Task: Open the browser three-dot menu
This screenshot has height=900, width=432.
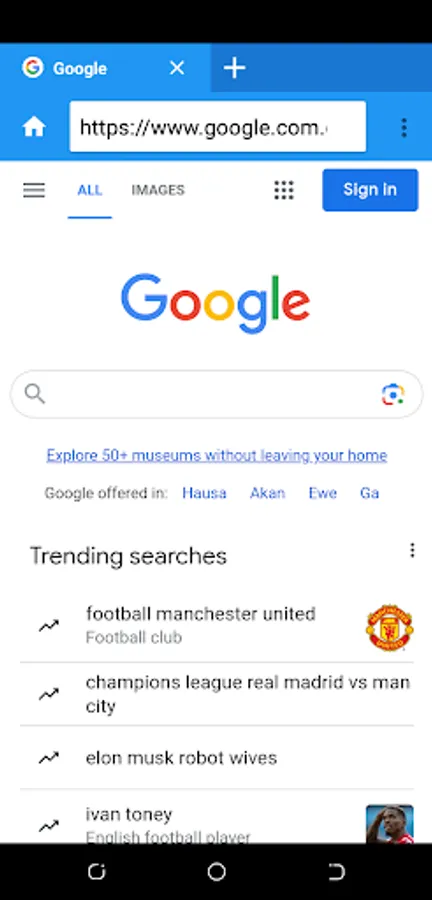Action: click(404, 127)
